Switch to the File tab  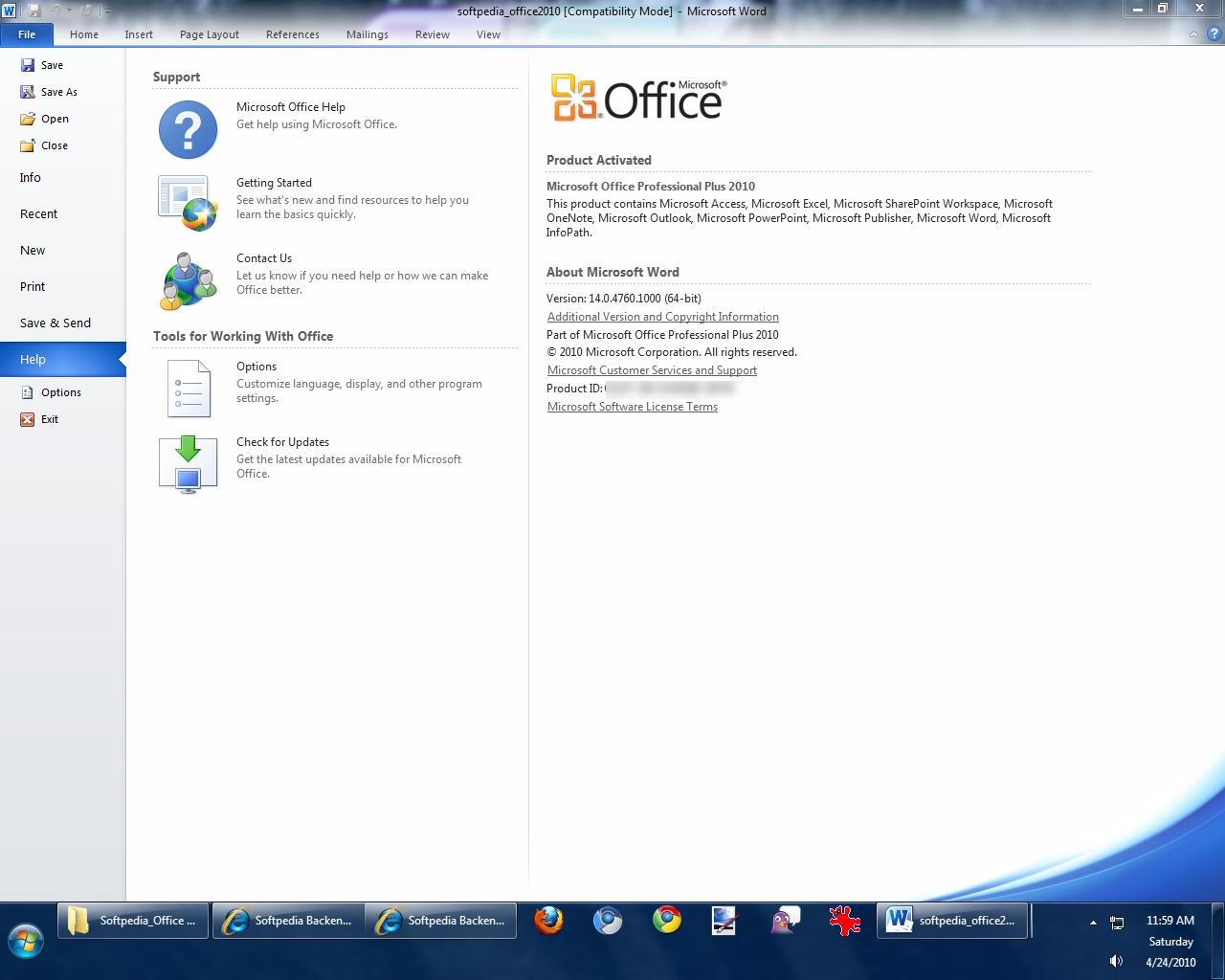(27, 34)
